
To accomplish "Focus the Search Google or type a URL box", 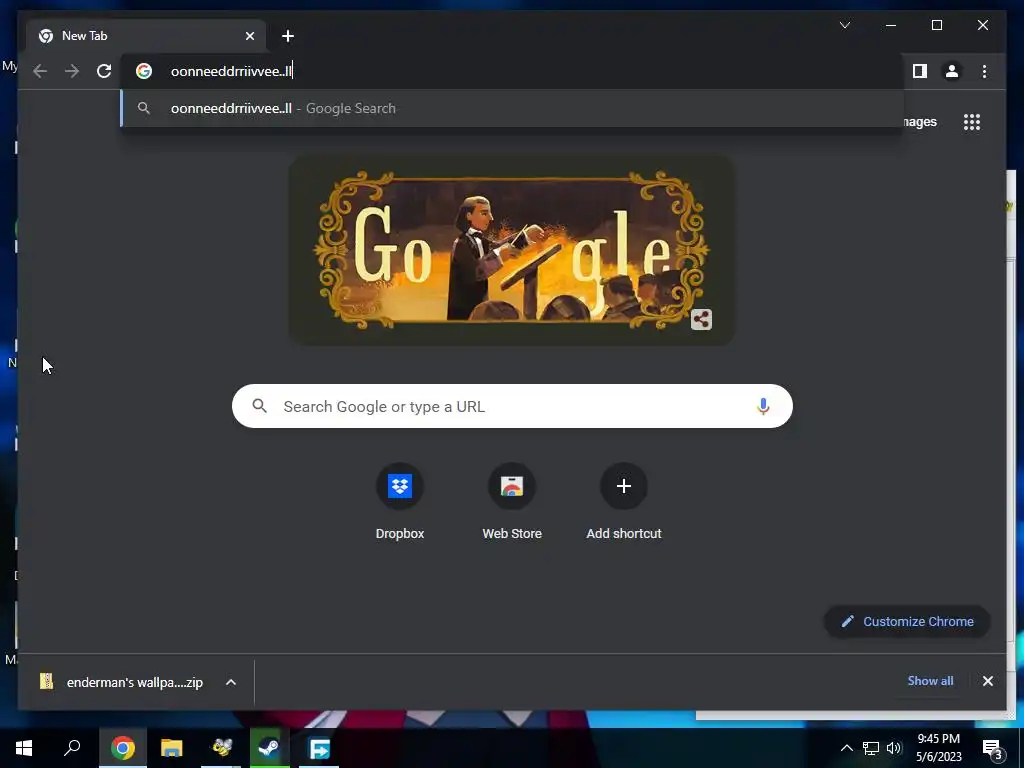I will coord(512,406).
